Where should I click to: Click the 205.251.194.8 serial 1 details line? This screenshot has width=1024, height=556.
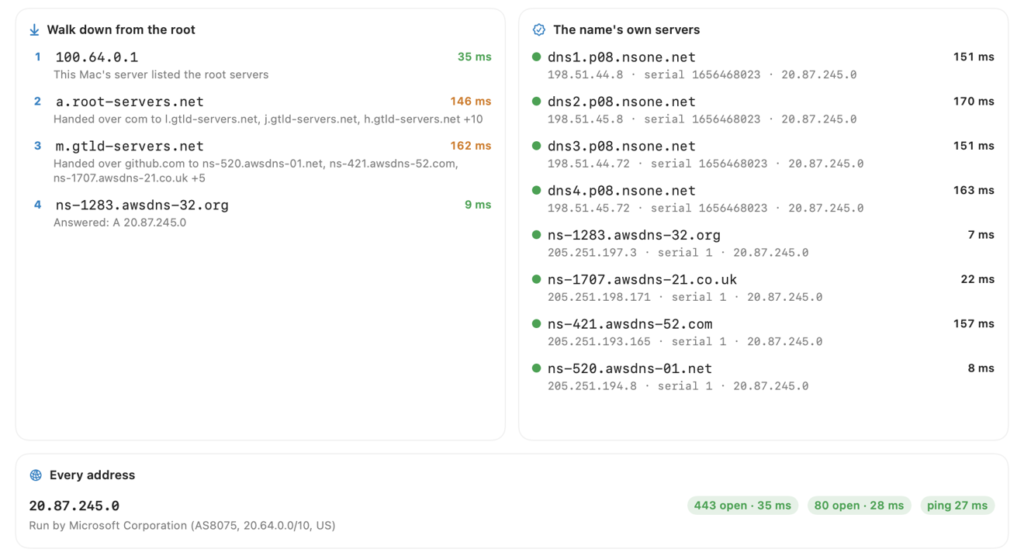[x=678, y=385]
